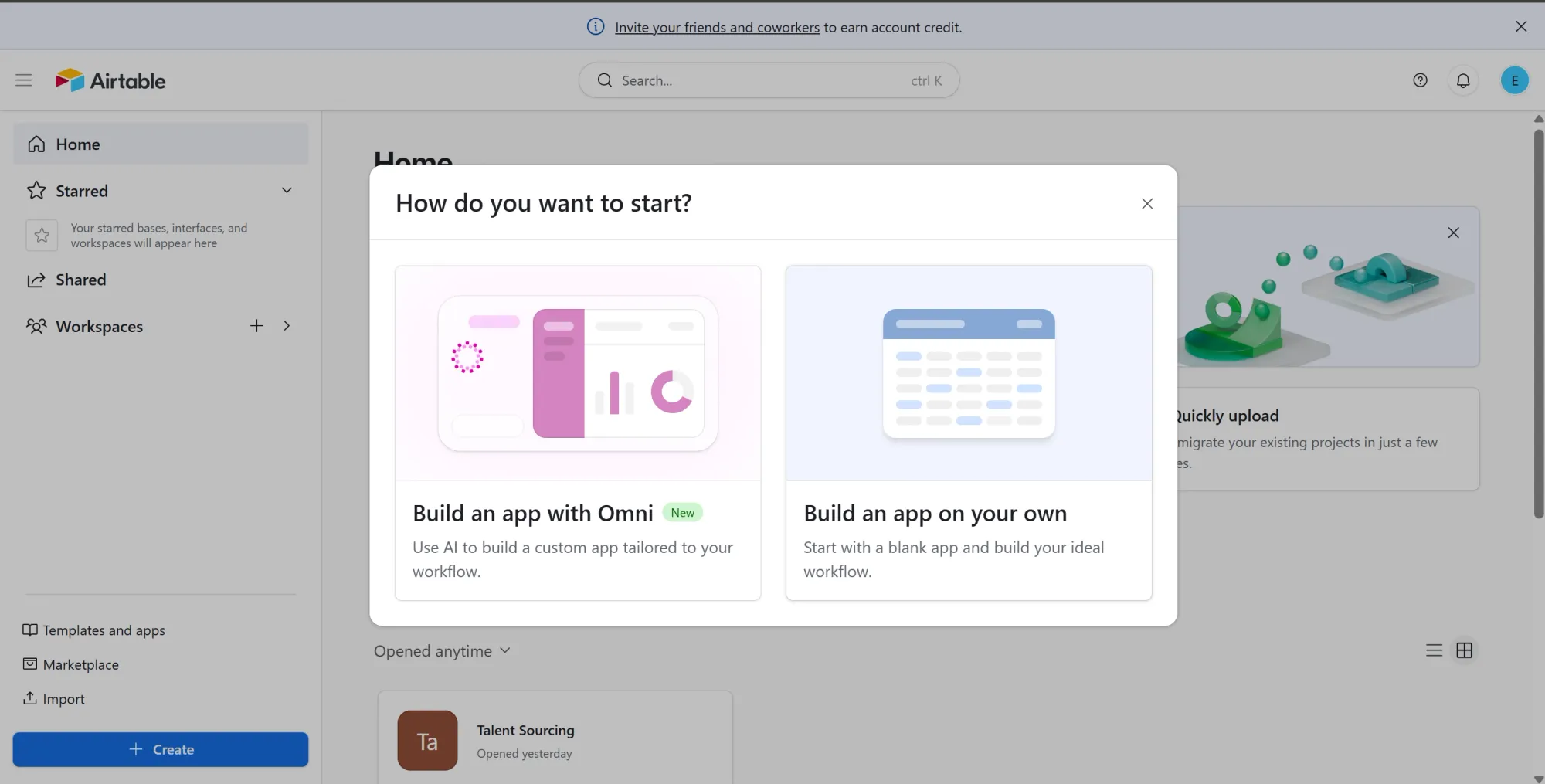Click the upload icon beside Import
The height and width of the screenshot is (784, 1545).
(x=29, y=697)
